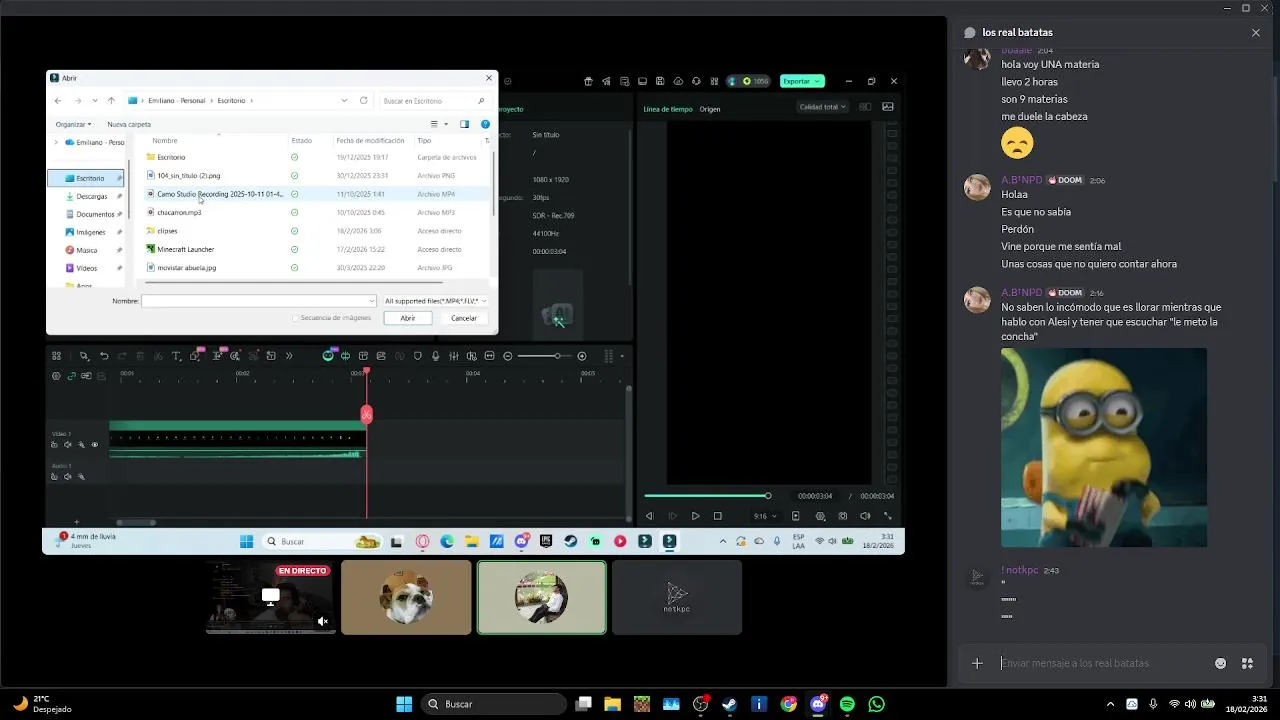This screenshot has width=1280, height=720.
Task: Select the chacarron.mp3 file
Action: [x=179, y=212]
